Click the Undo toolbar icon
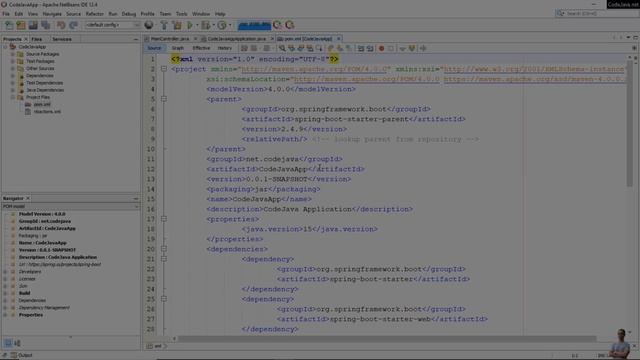Screen dimensions: 640x360 61,25
